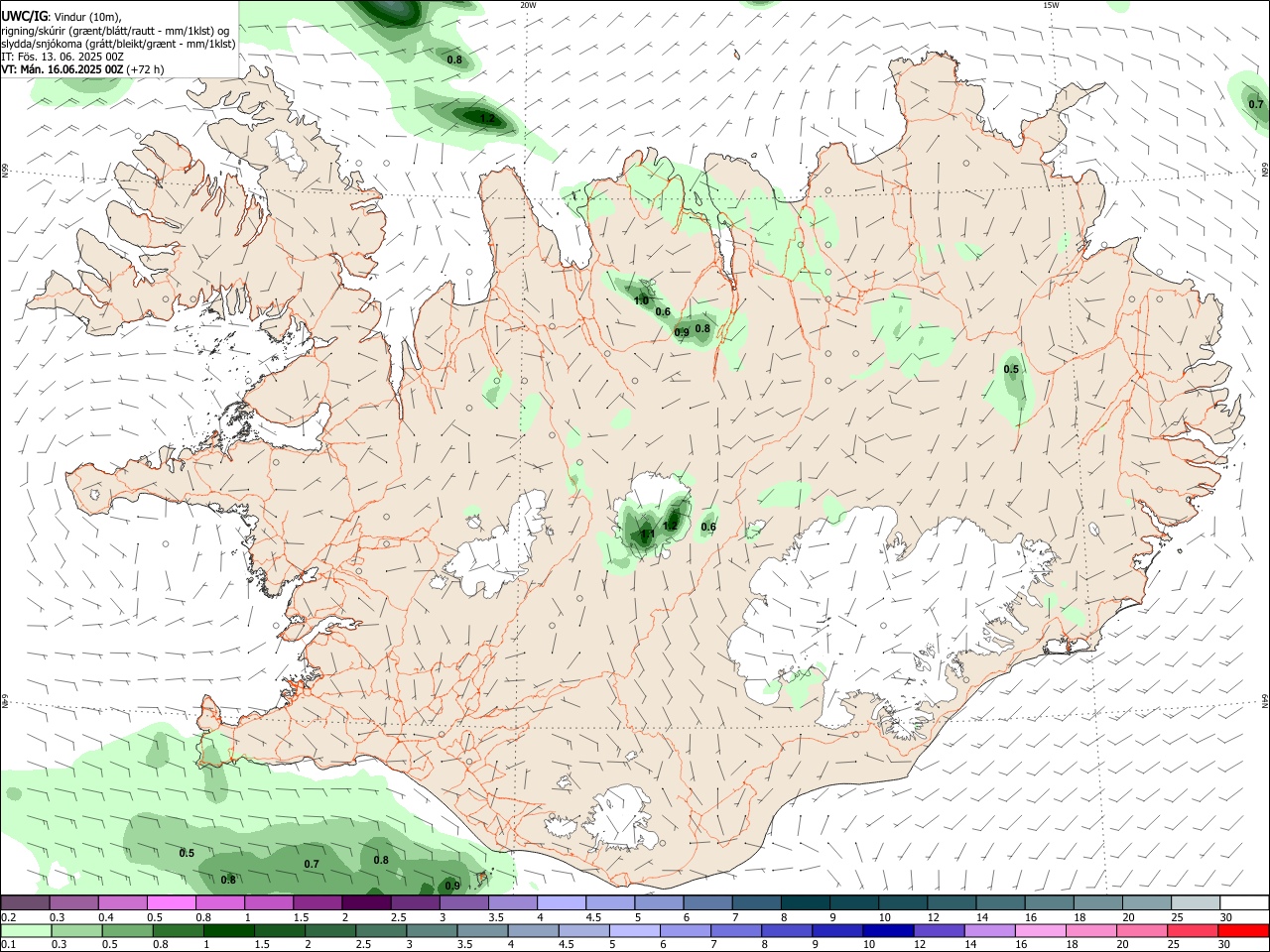Click the 'UWC/IG: Vindur (10m),' title text
This screenshot has width=1270, height=952.
coord(62,17)
